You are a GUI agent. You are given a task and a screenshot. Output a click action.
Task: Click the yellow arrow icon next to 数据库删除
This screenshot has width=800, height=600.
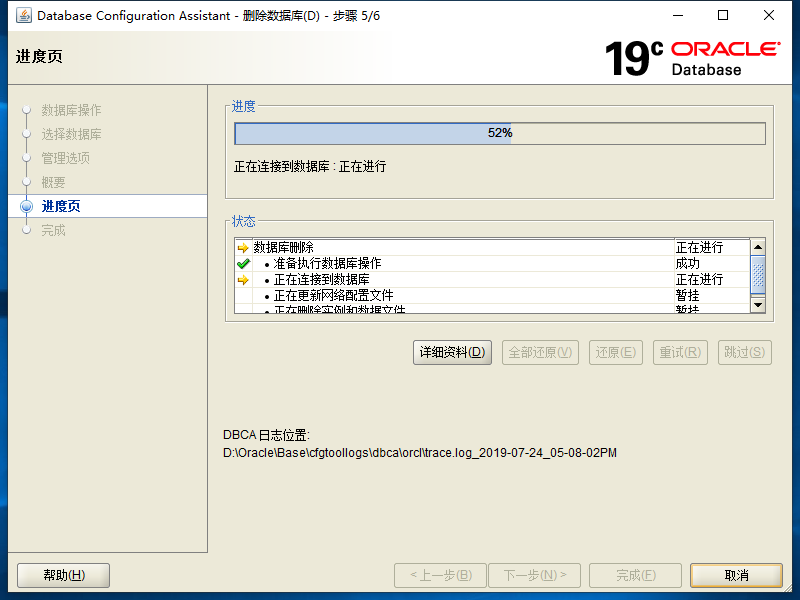pyautogui.click(x=242, y=248)
